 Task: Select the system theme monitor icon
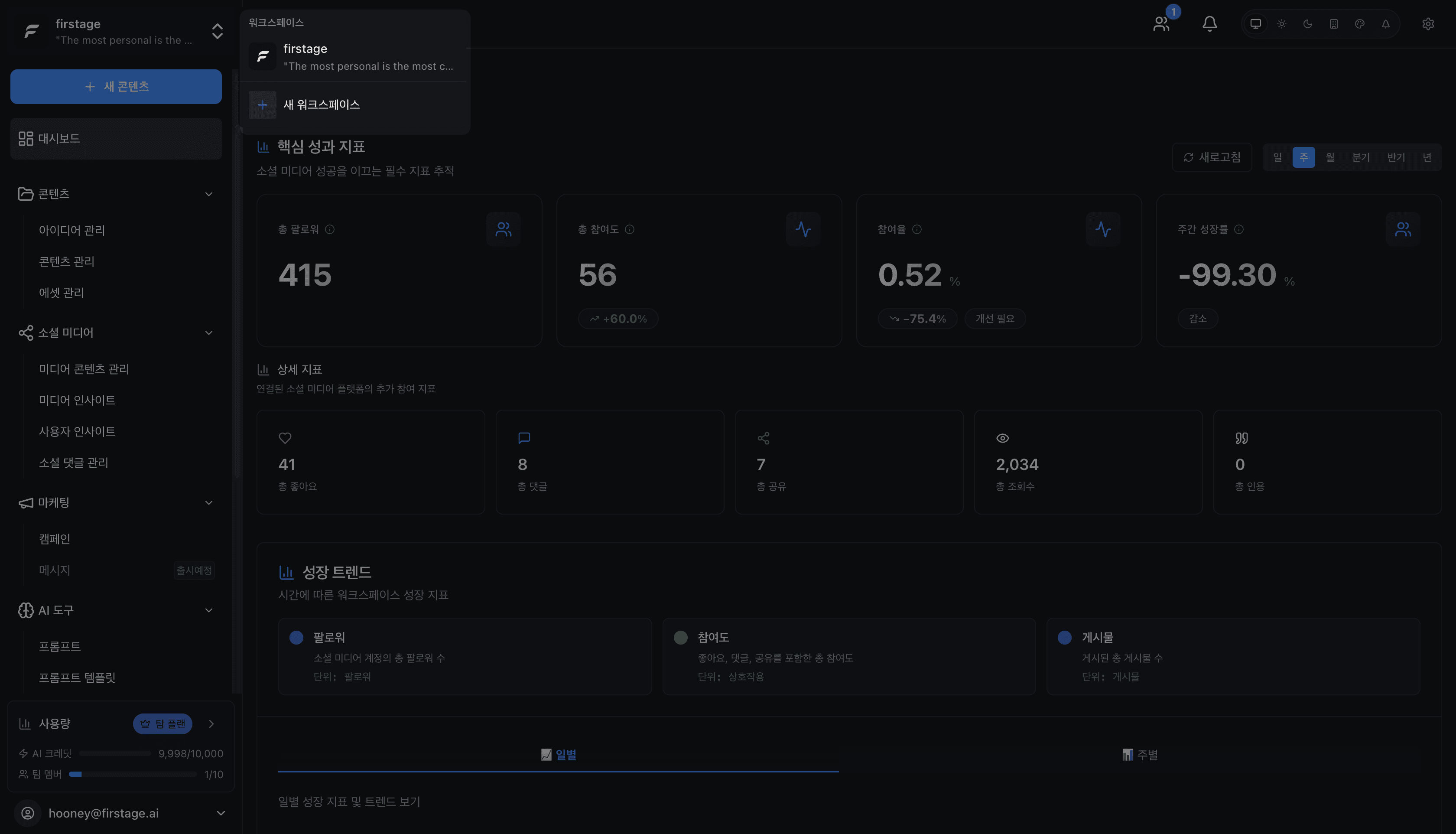(x=1256, y=23)
